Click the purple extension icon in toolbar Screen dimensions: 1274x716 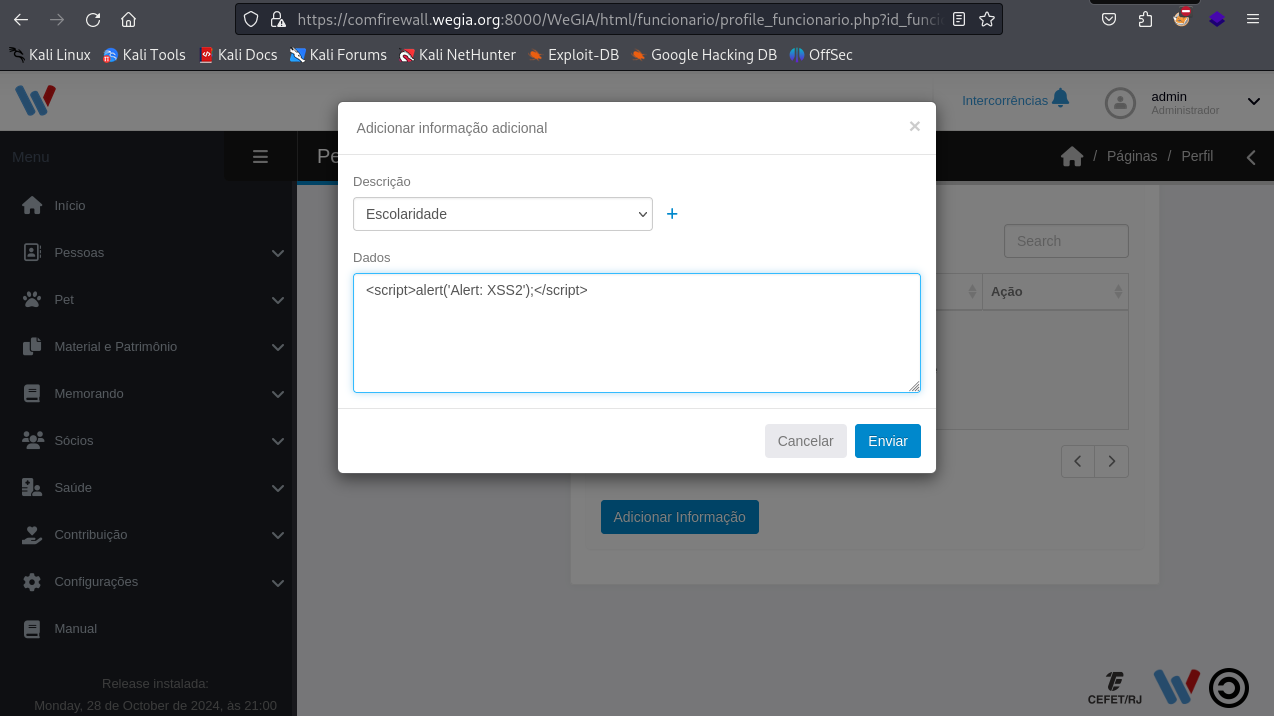(1217, 19)
